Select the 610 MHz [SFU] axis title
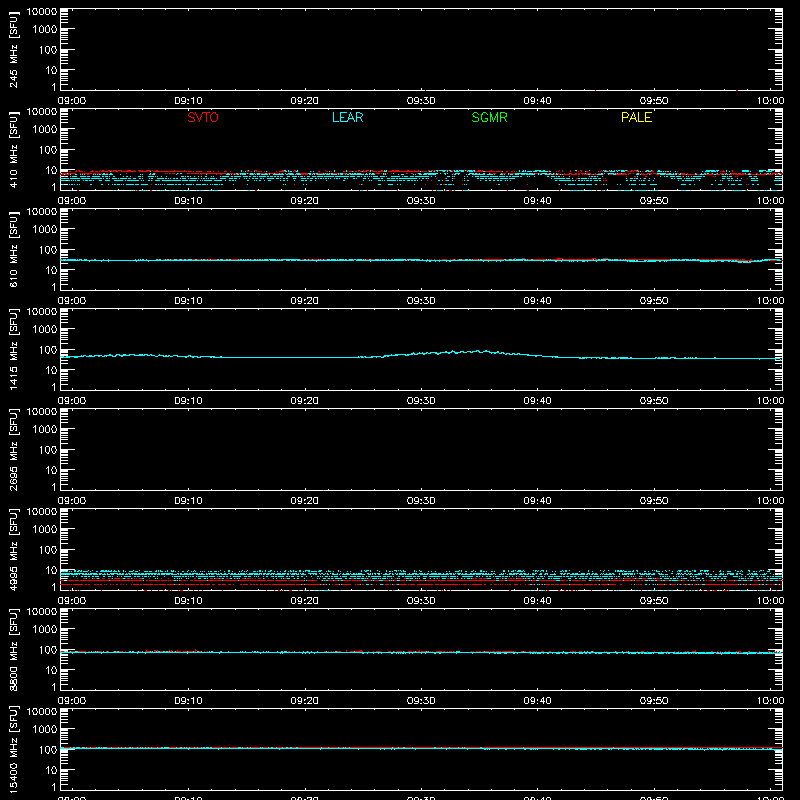This screenshot has height=800, width=800. pos(13,249)
